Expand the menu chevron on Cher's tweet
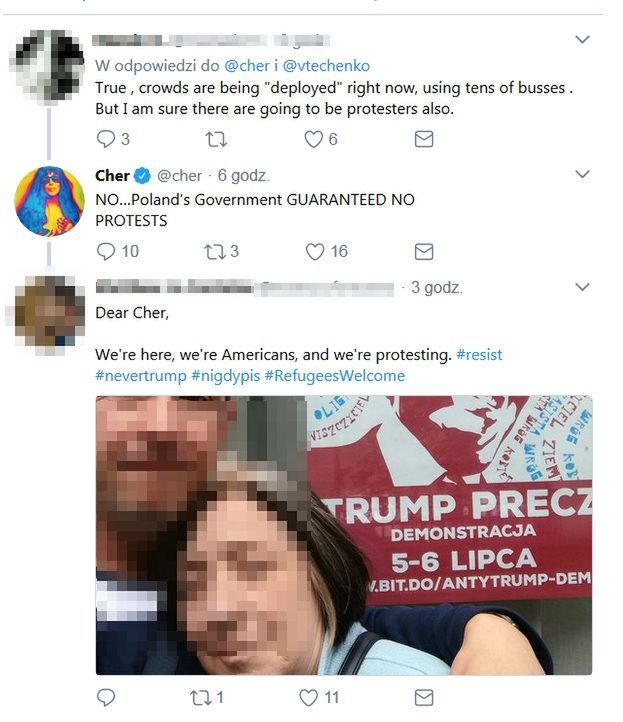The height and width of the screenshot is (722, 623). [x=582, y=175]
